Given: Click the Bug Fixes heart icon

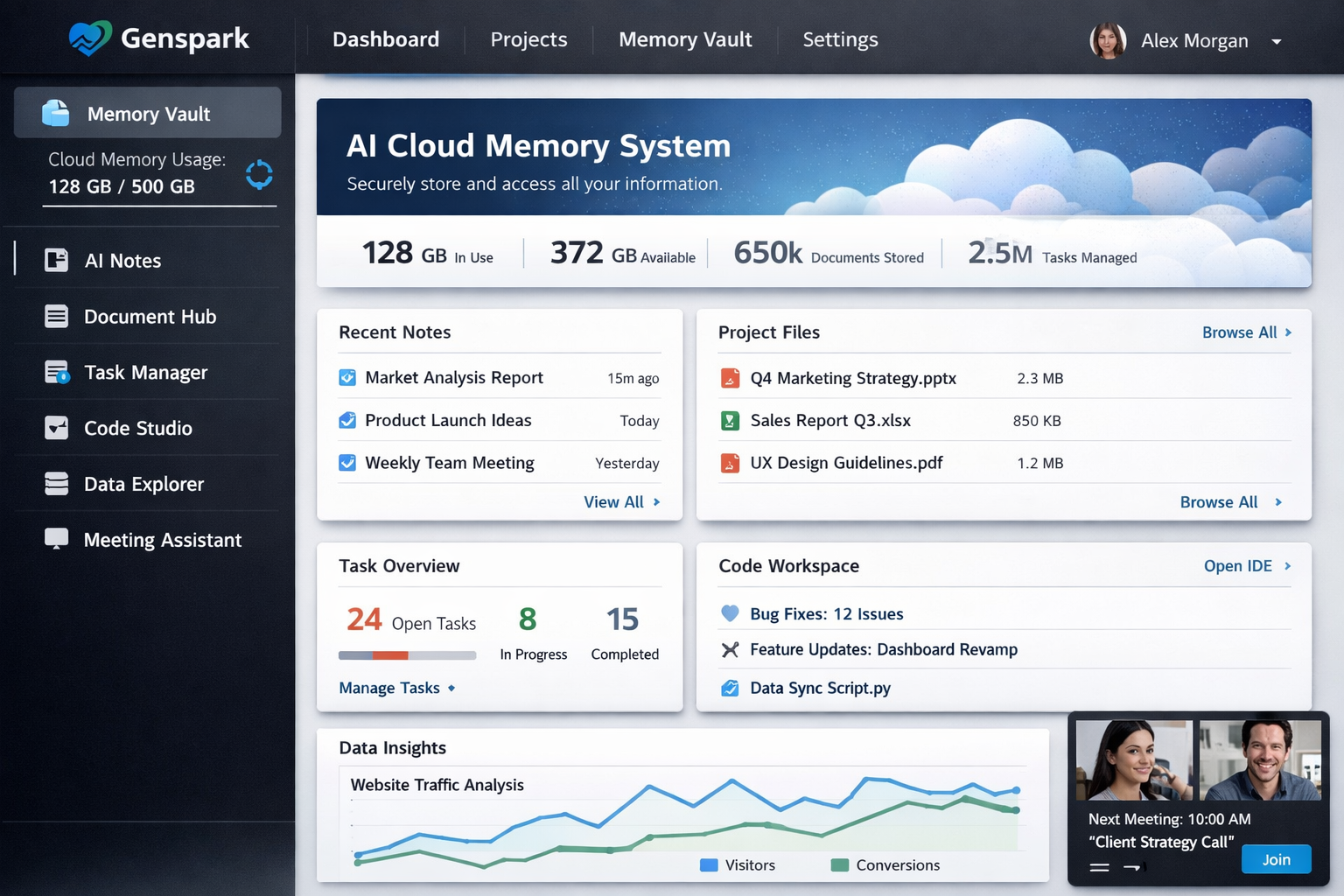Looking at the screenshot, I should [x=730, y=613].
